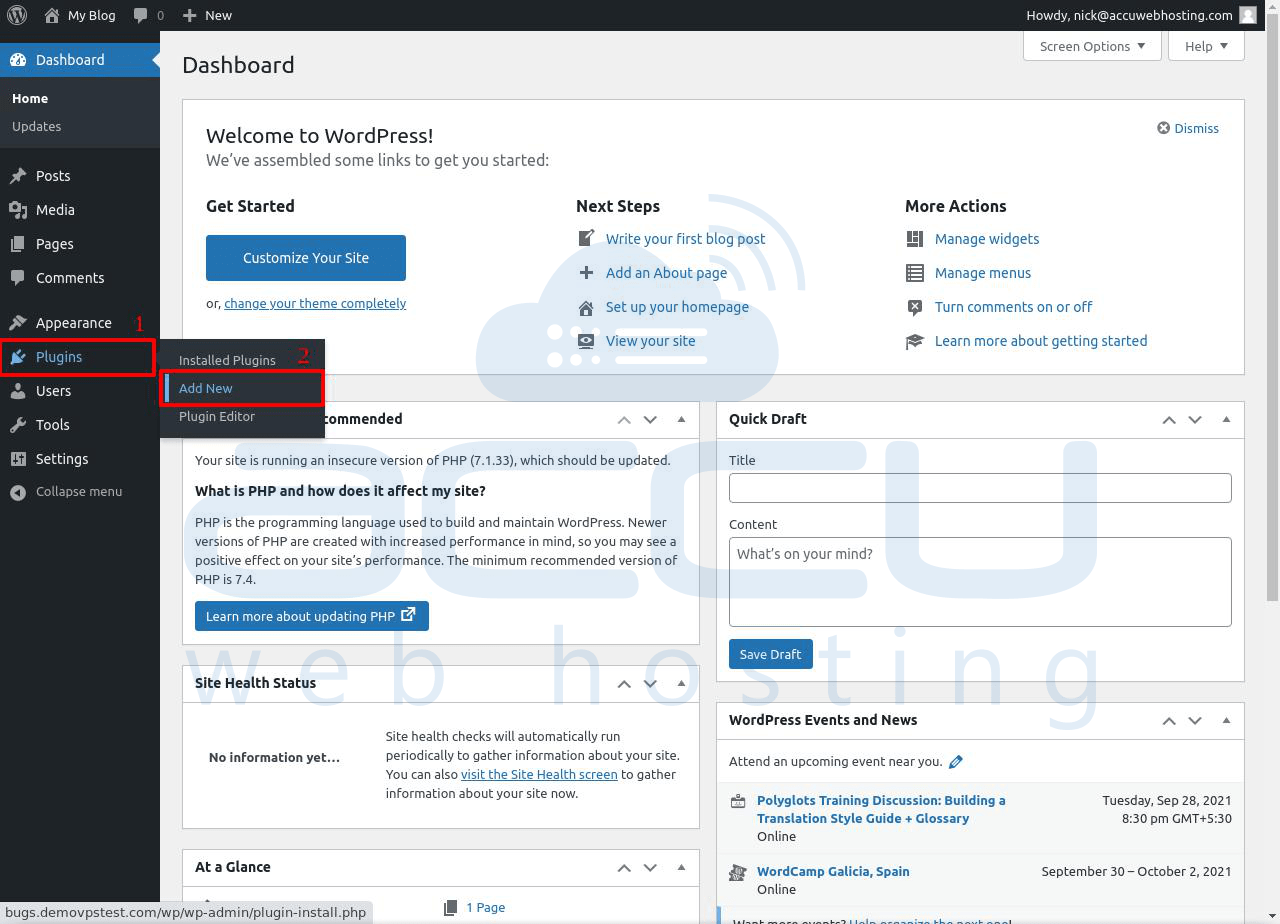Collapse the At a Glance panel
Image resolution: width=1280 pixels, height=924 pixels.
pos(682,868)
